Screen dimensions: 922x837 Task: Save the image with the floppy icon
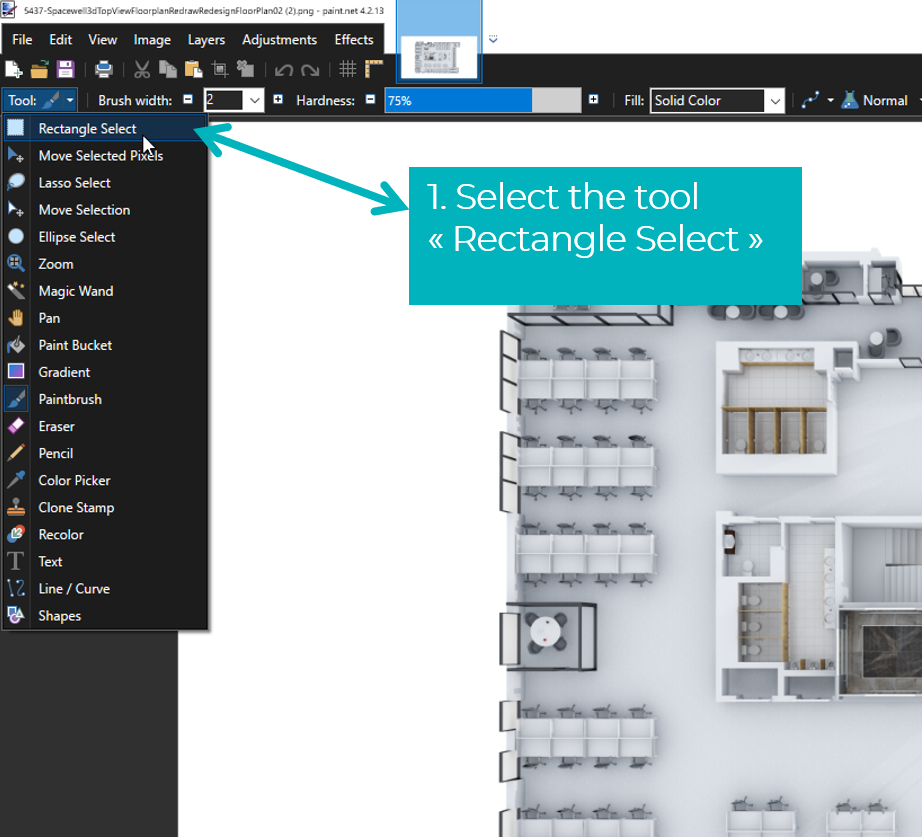(x=65, y=69)
